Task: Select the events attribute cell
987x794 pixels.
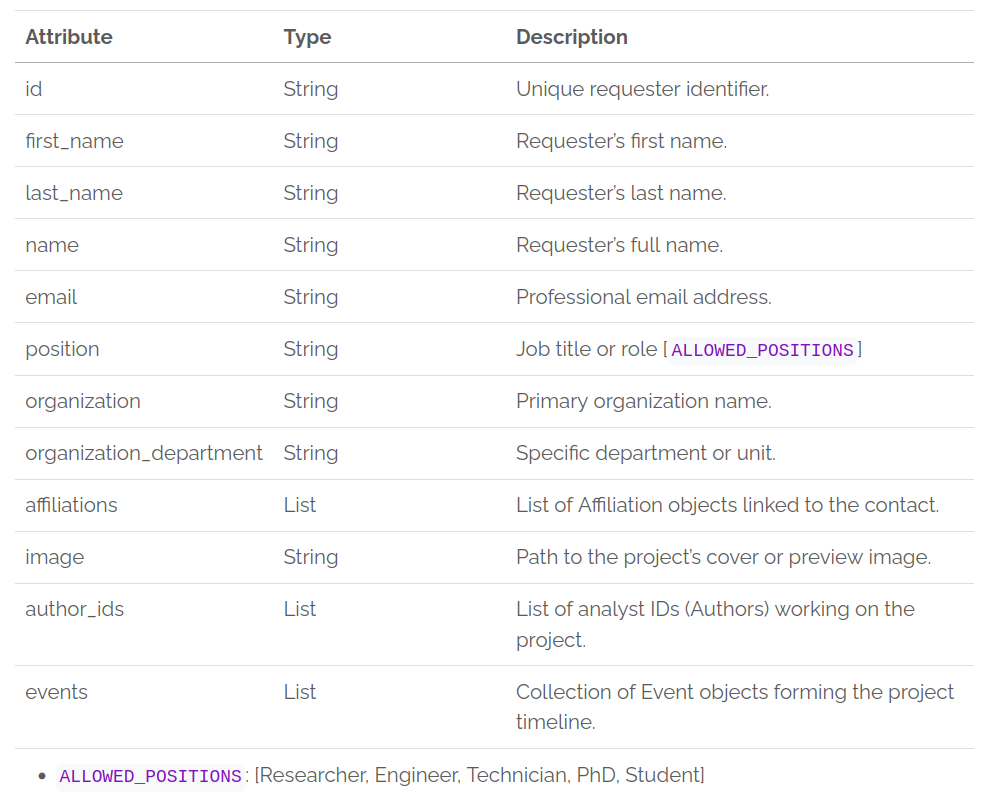Action: coord(56,692)
